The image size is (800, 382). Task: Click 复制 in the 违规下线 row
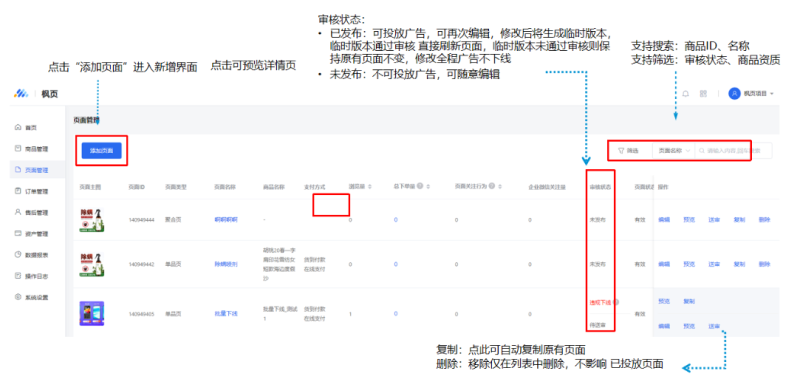689,301
